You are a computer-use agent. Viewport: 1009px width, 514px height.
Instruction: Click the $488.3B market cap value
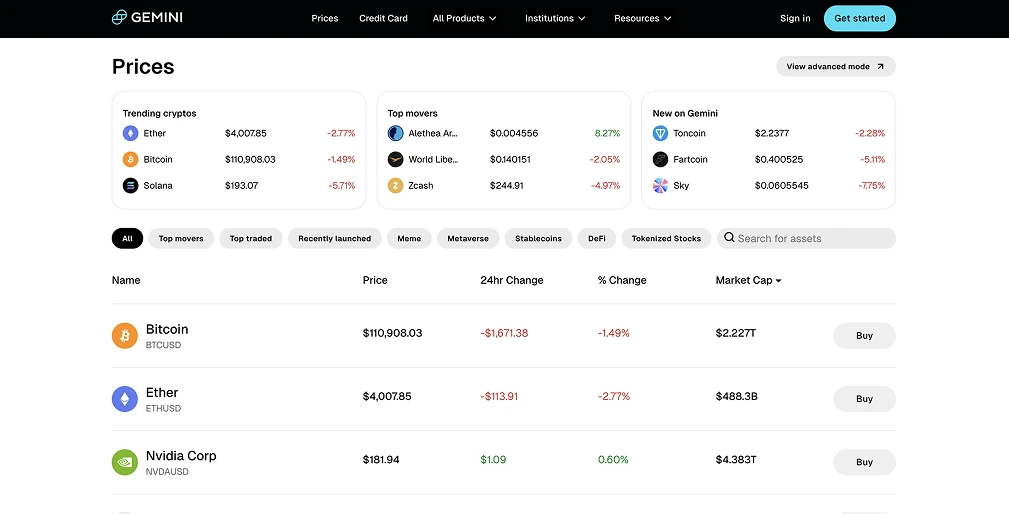(x=737, y=396)
